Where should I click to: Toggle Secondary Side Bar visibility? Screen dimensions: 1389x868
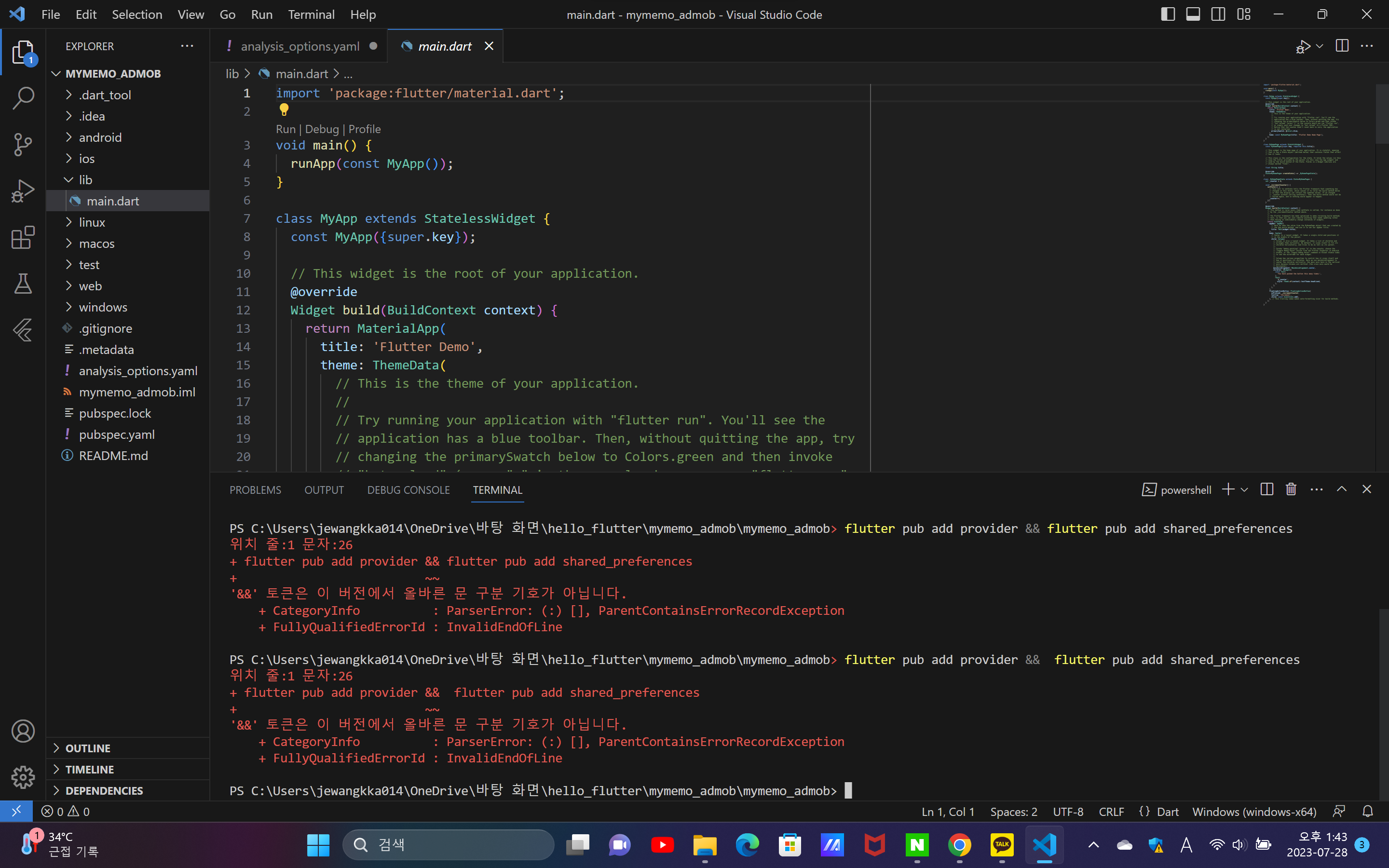[x=1219, y=14]
